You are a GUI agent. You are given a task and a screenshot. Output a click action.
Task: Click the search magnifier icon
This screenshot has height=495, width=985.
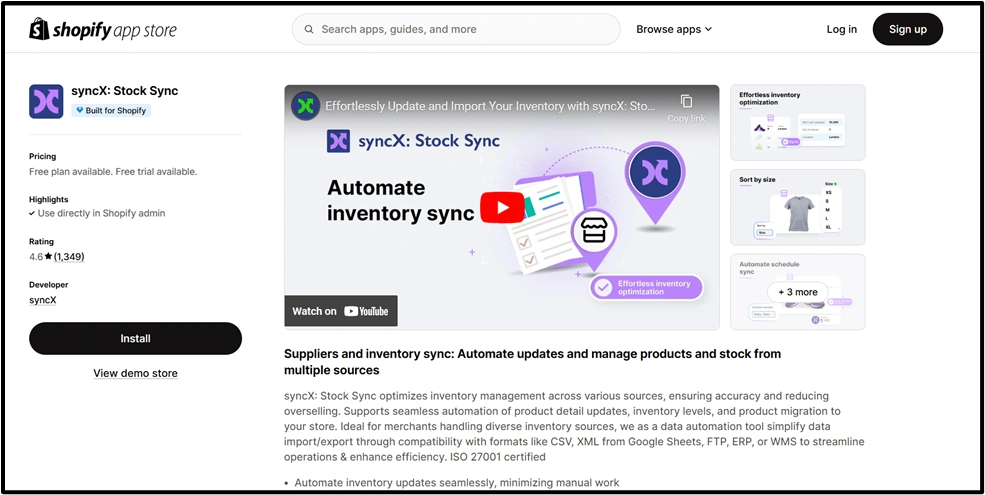[309, 30]
